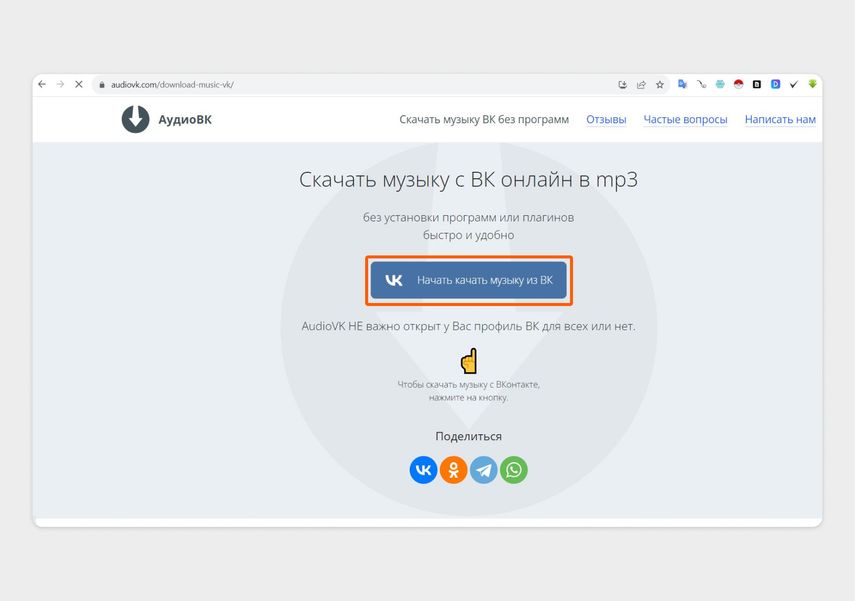Click the black checkmark extension icon

(x=794, y=84)
